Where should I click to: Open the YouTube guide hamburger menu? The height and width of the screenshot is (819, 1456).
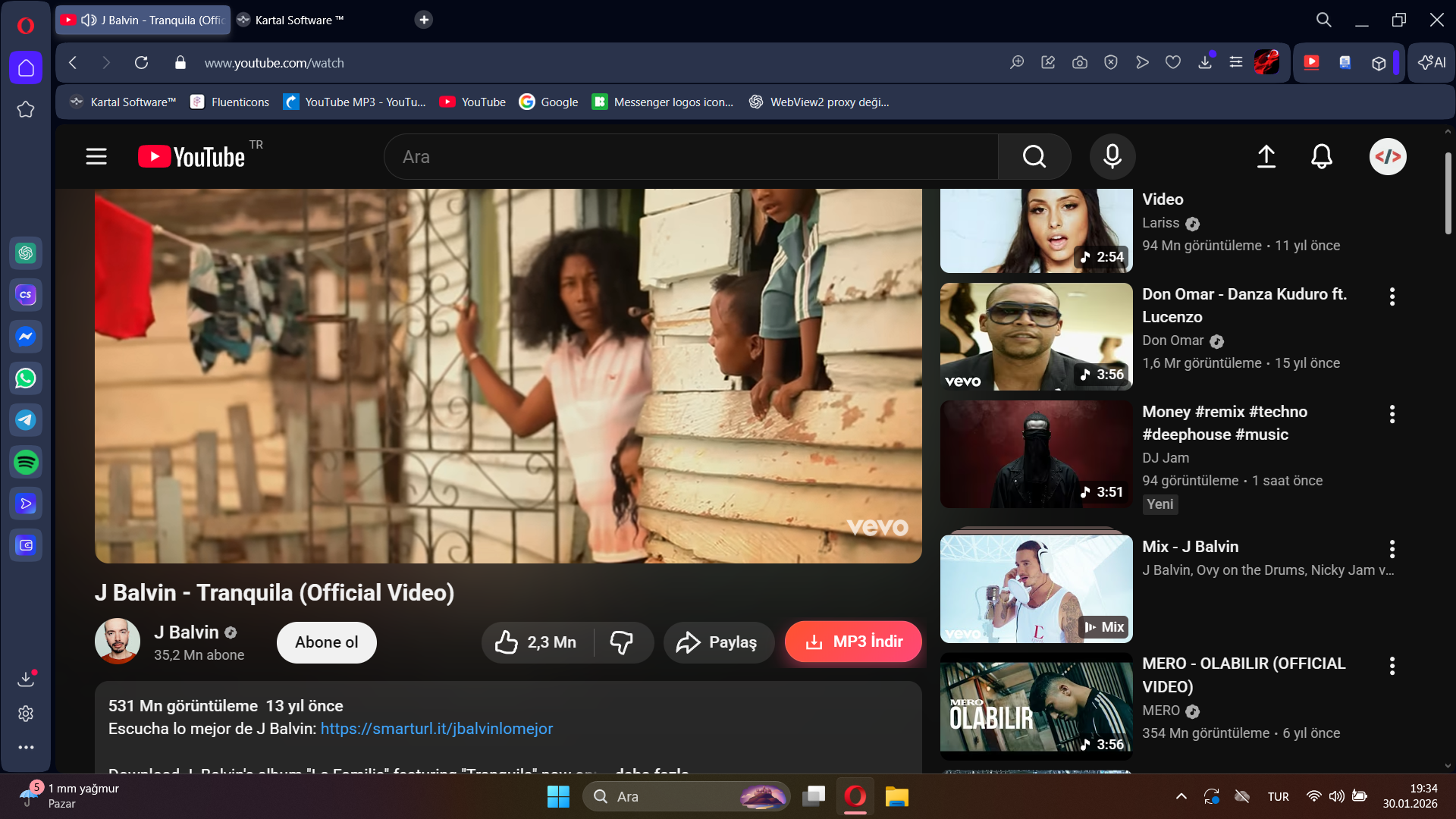96,157
